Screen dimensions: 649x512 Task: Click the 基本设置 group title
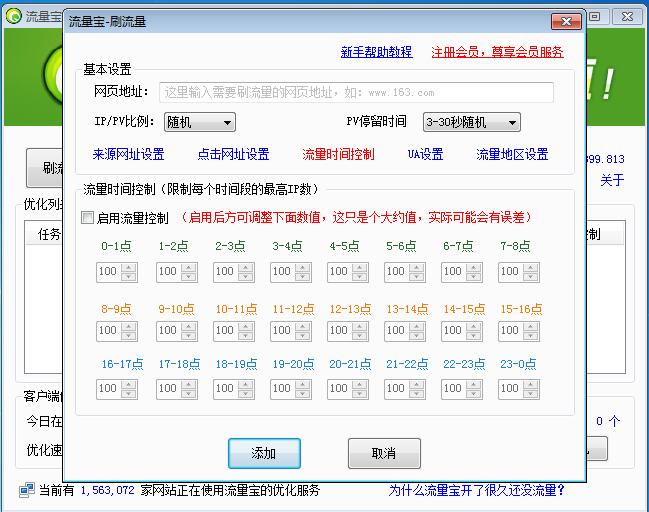[107, 69]
